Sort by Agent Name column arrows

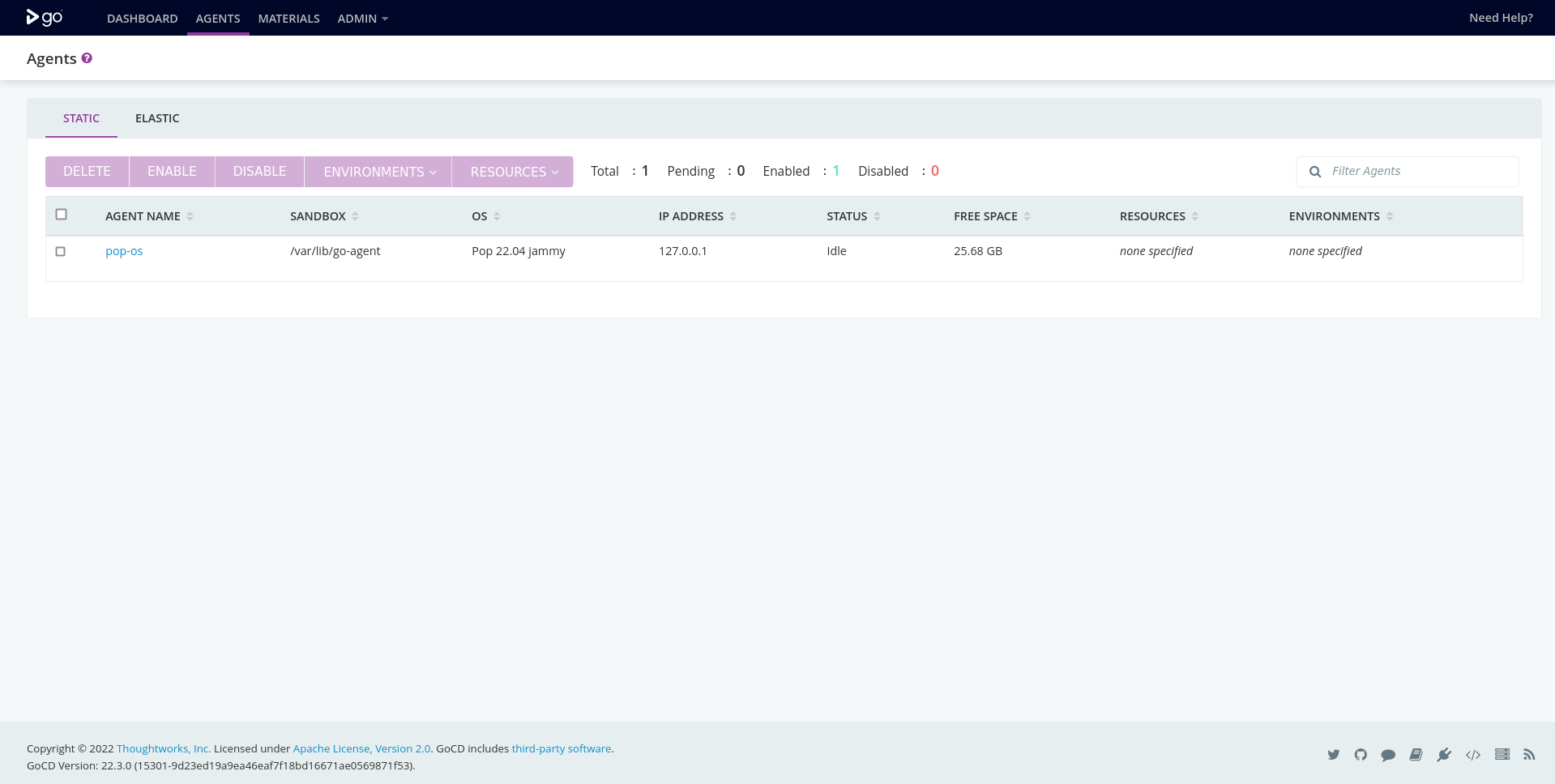[190, 216]
